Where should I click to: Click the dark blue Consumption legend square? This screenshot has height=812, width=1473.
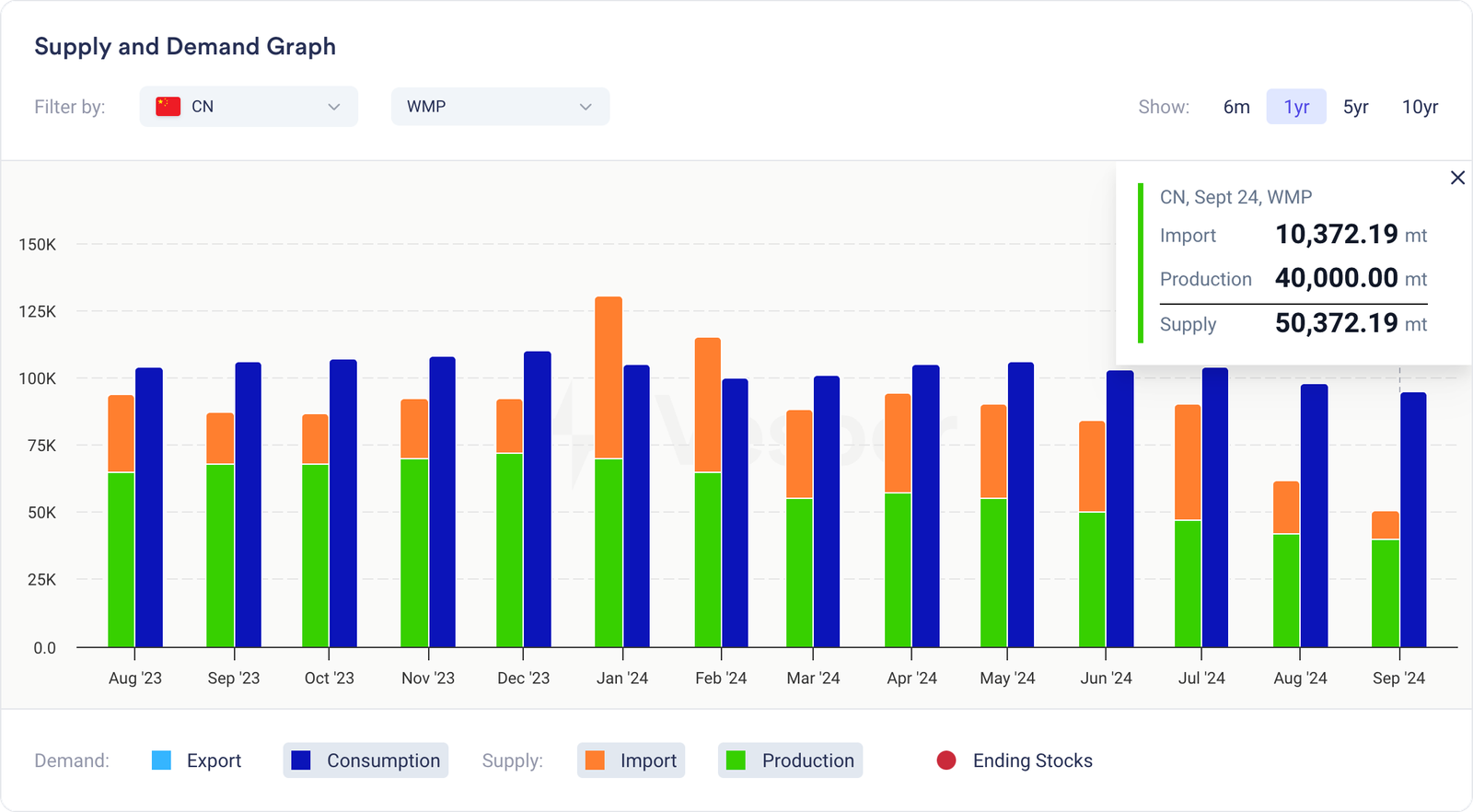[301, 760]
